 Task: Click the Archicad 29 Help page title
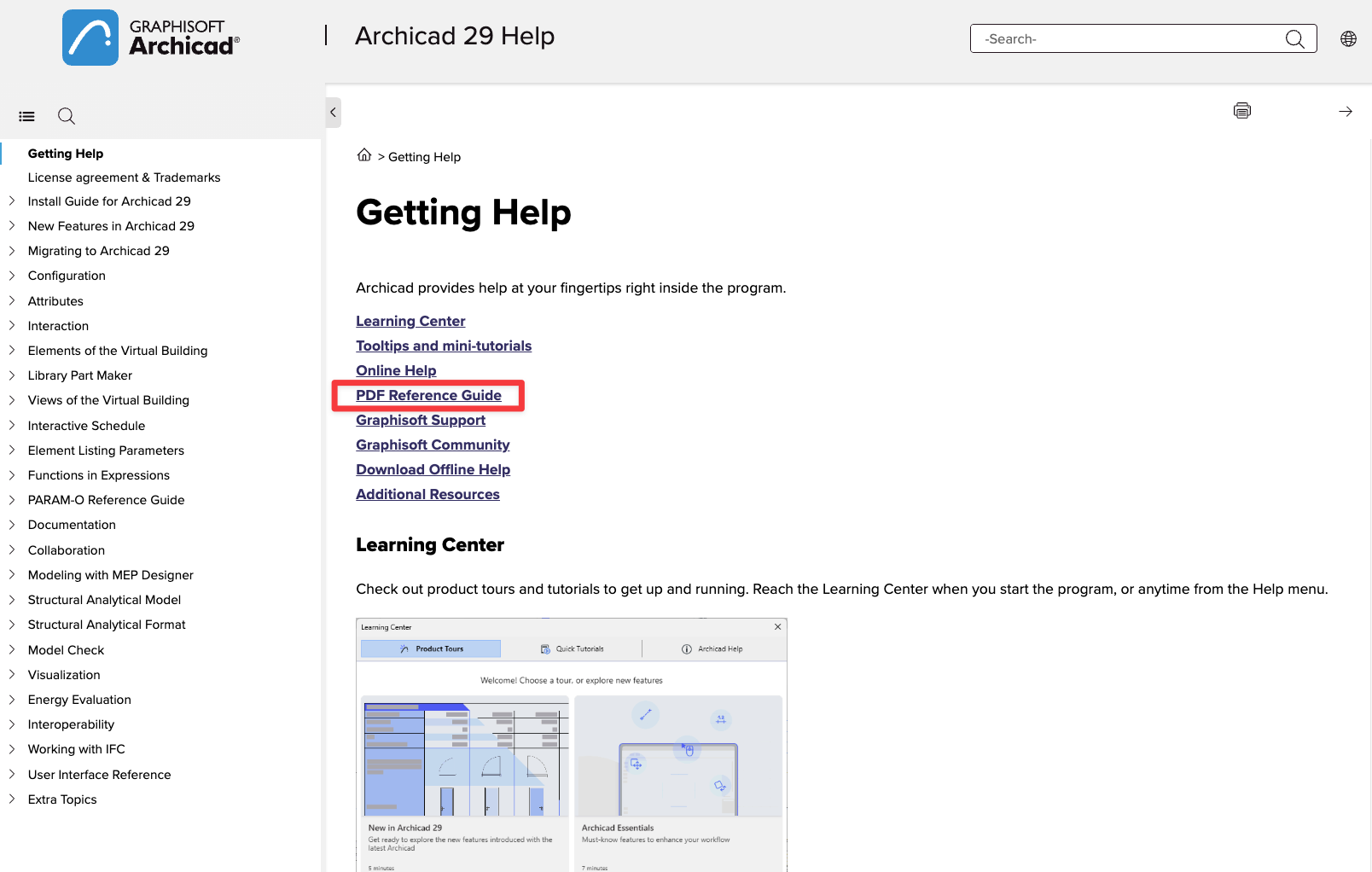[455, 36]
